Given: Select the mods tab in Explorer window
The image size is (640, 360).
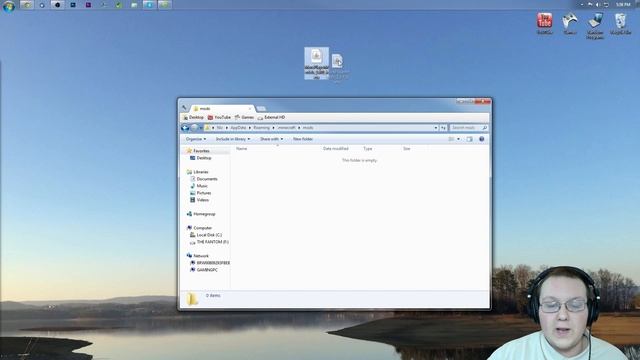Looking at the screenshot, I should (x=222, y=109).
